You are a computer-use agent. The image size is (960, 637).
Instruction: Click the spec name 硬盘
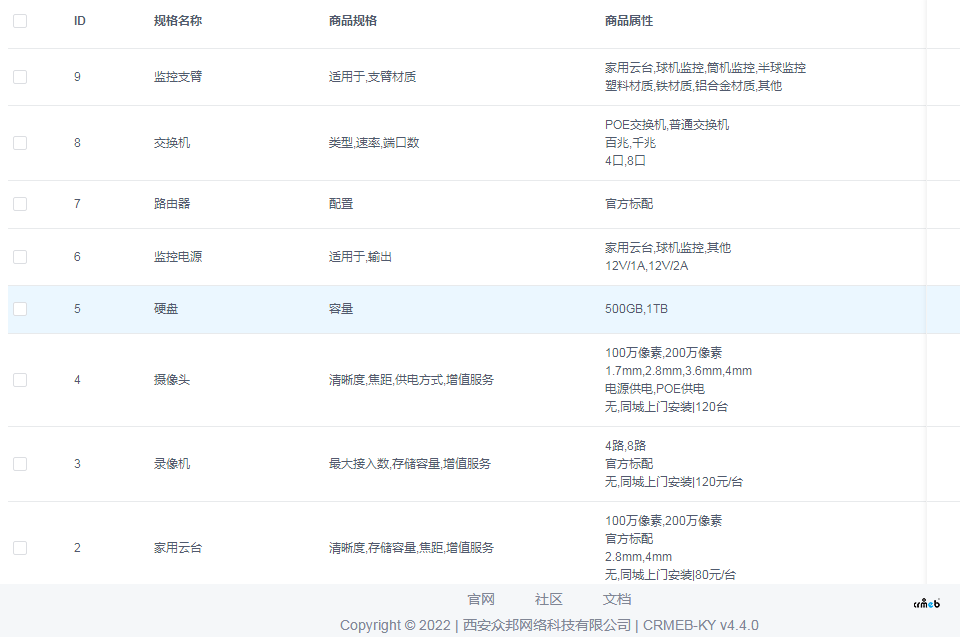tap(165, 309)
